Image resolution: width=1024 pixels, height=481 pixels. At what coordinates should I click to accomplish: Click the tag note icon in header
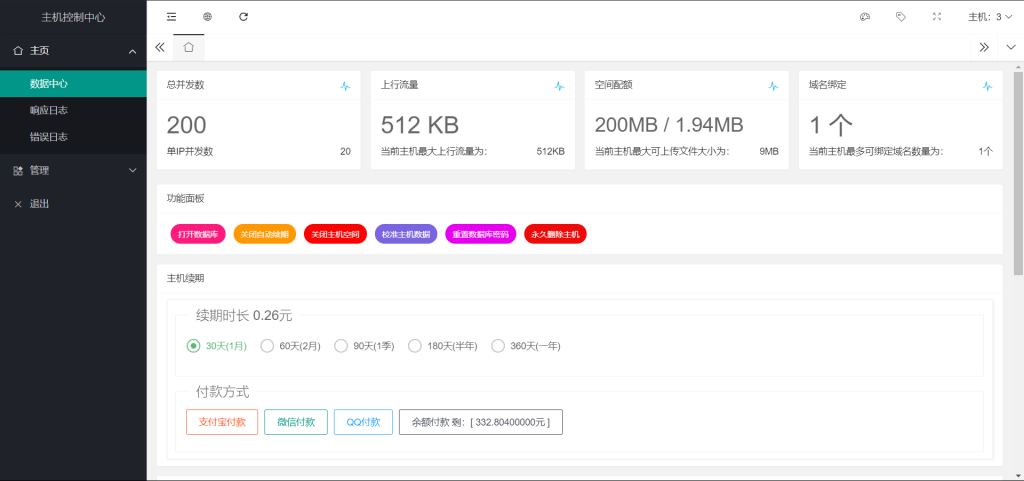[x=901, y=17]
